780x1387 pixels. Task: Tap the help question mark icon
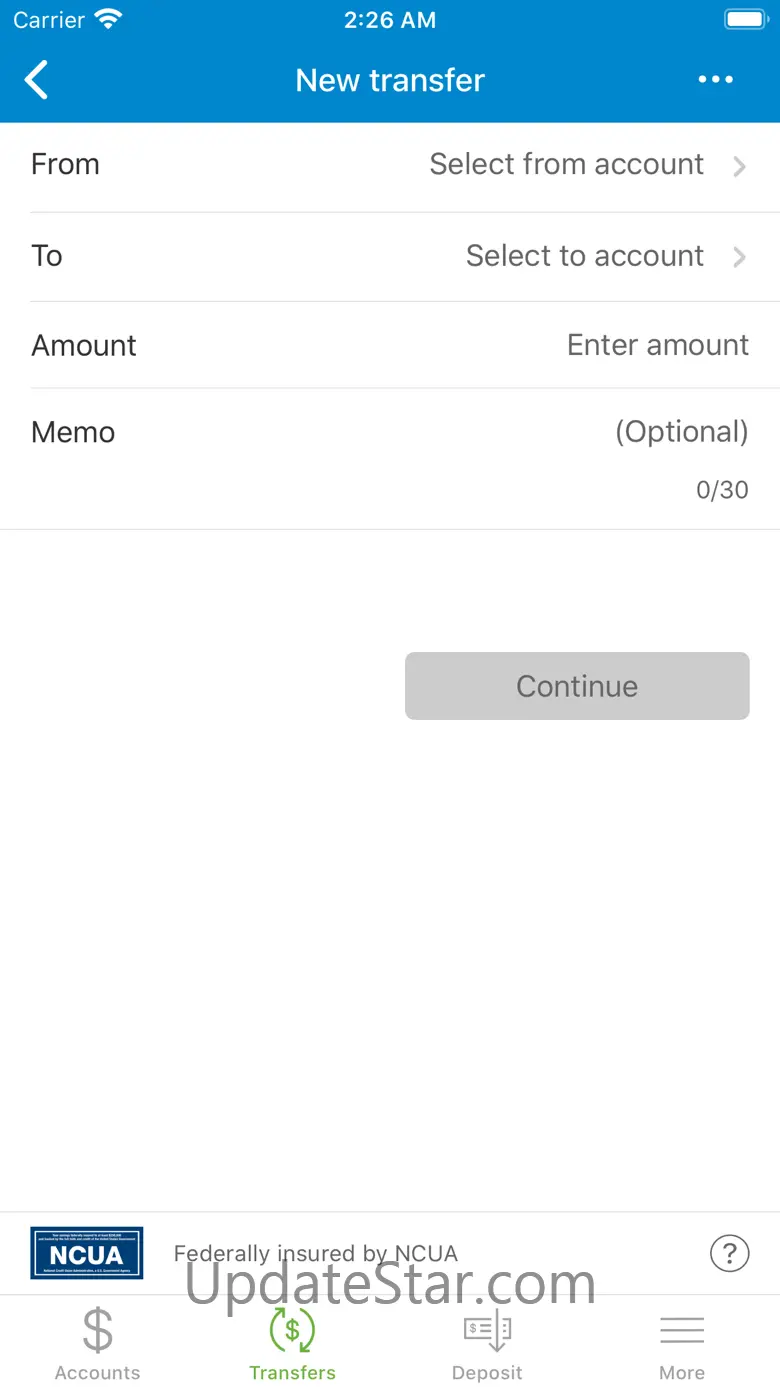(729, 1252)
